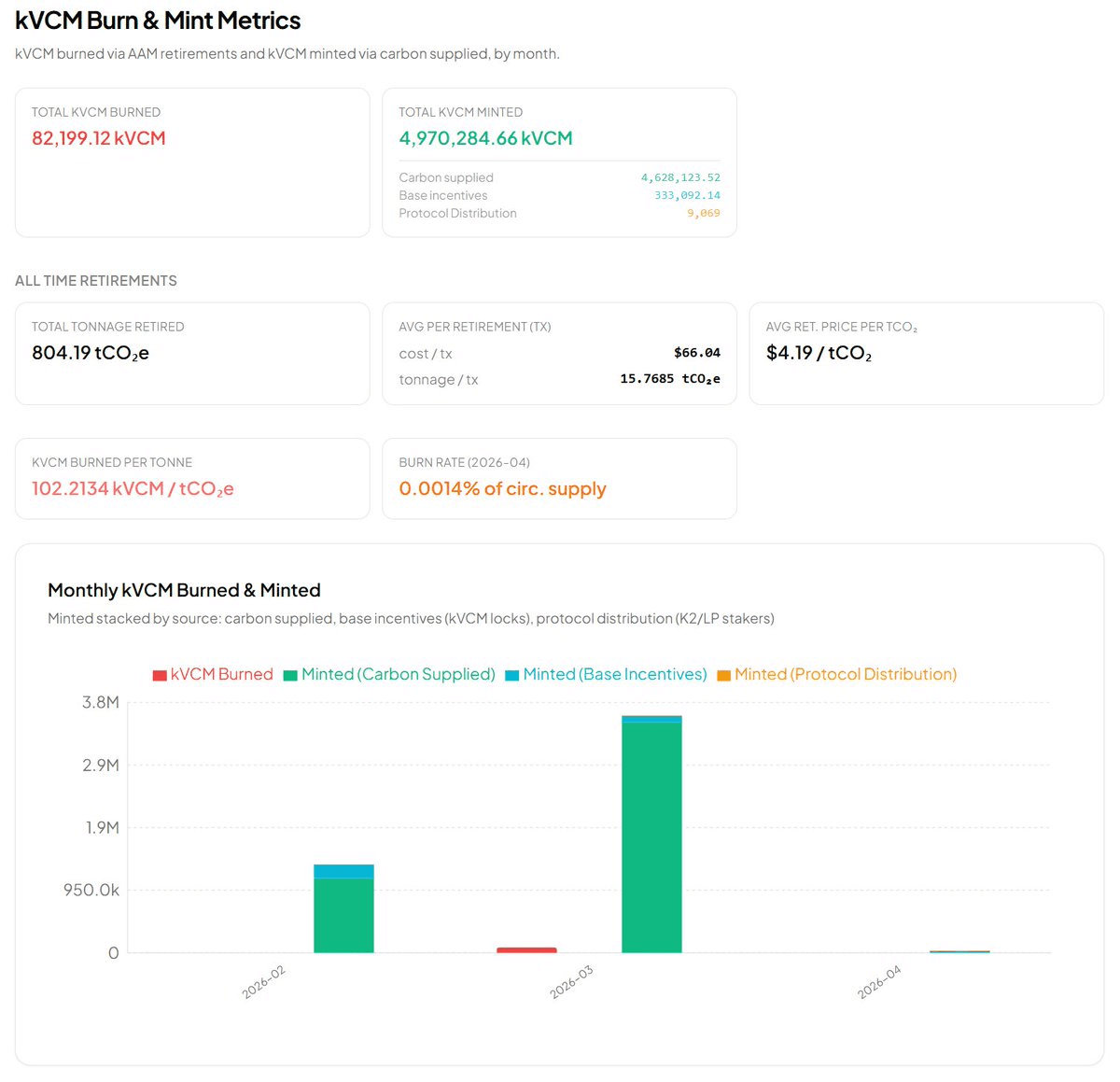This screenshot has width=1120, height=1082.
Task: Toggle Minted (Base Incentives) legend series
Action: [x=614, y=674]
